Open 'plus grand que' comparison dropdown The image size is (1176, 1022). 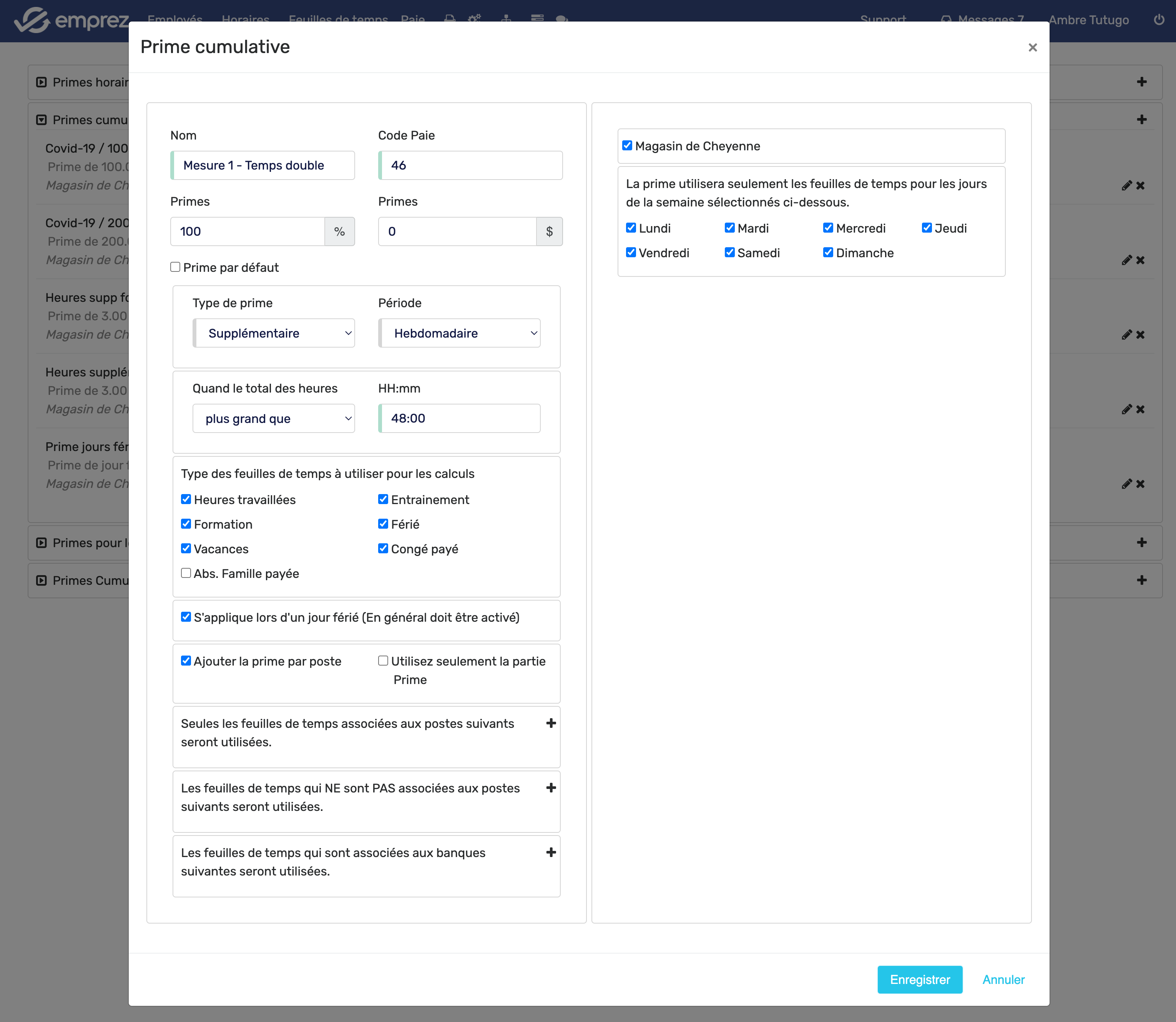click(x=274, y=419)
